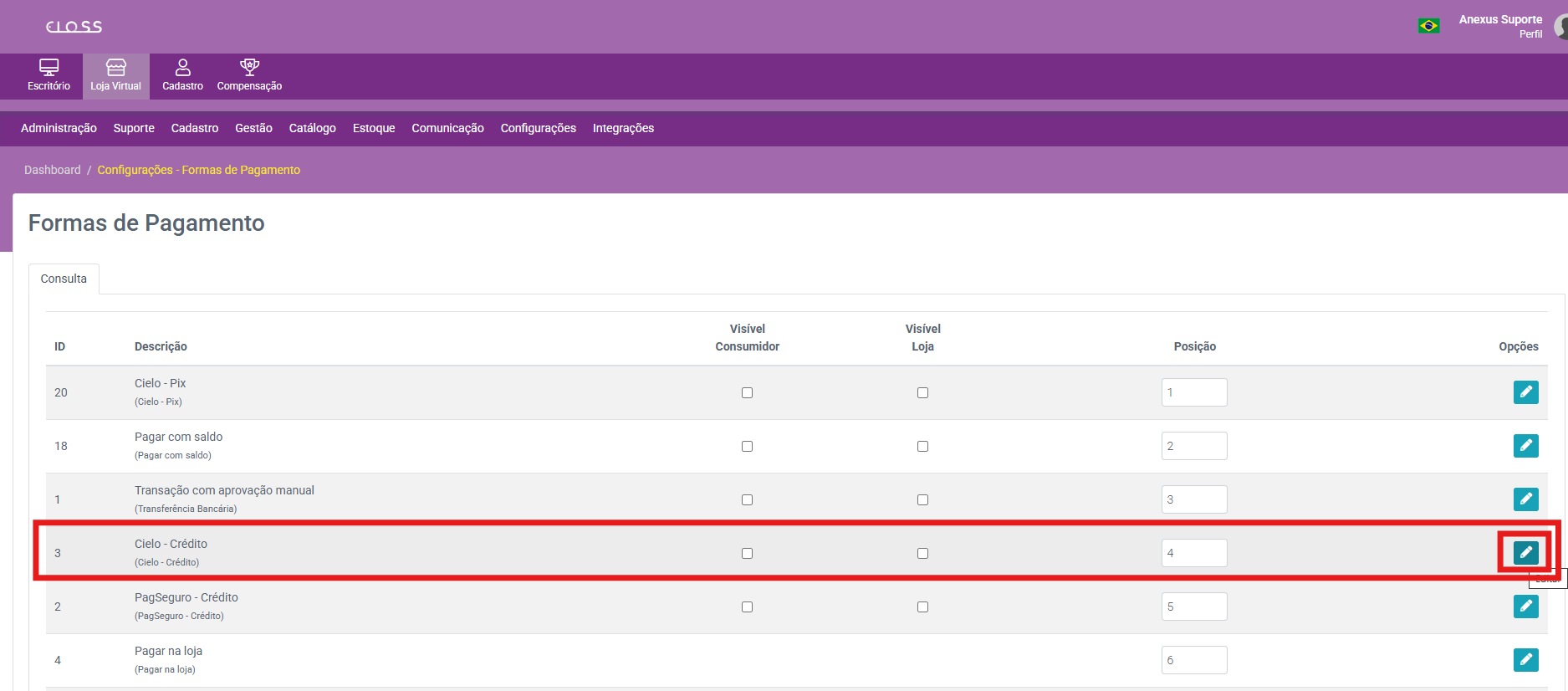Expand the Configurações menu
This screenshot has width=1568, height=691.
click(x=538, y=128)
